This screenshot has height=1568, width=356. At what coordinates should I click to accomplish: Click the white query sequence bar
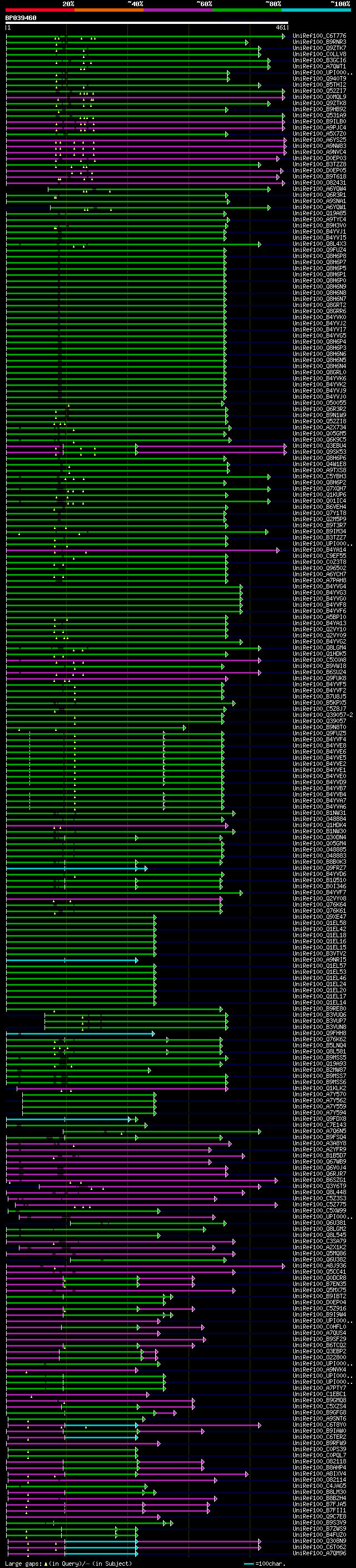[147, 23]
